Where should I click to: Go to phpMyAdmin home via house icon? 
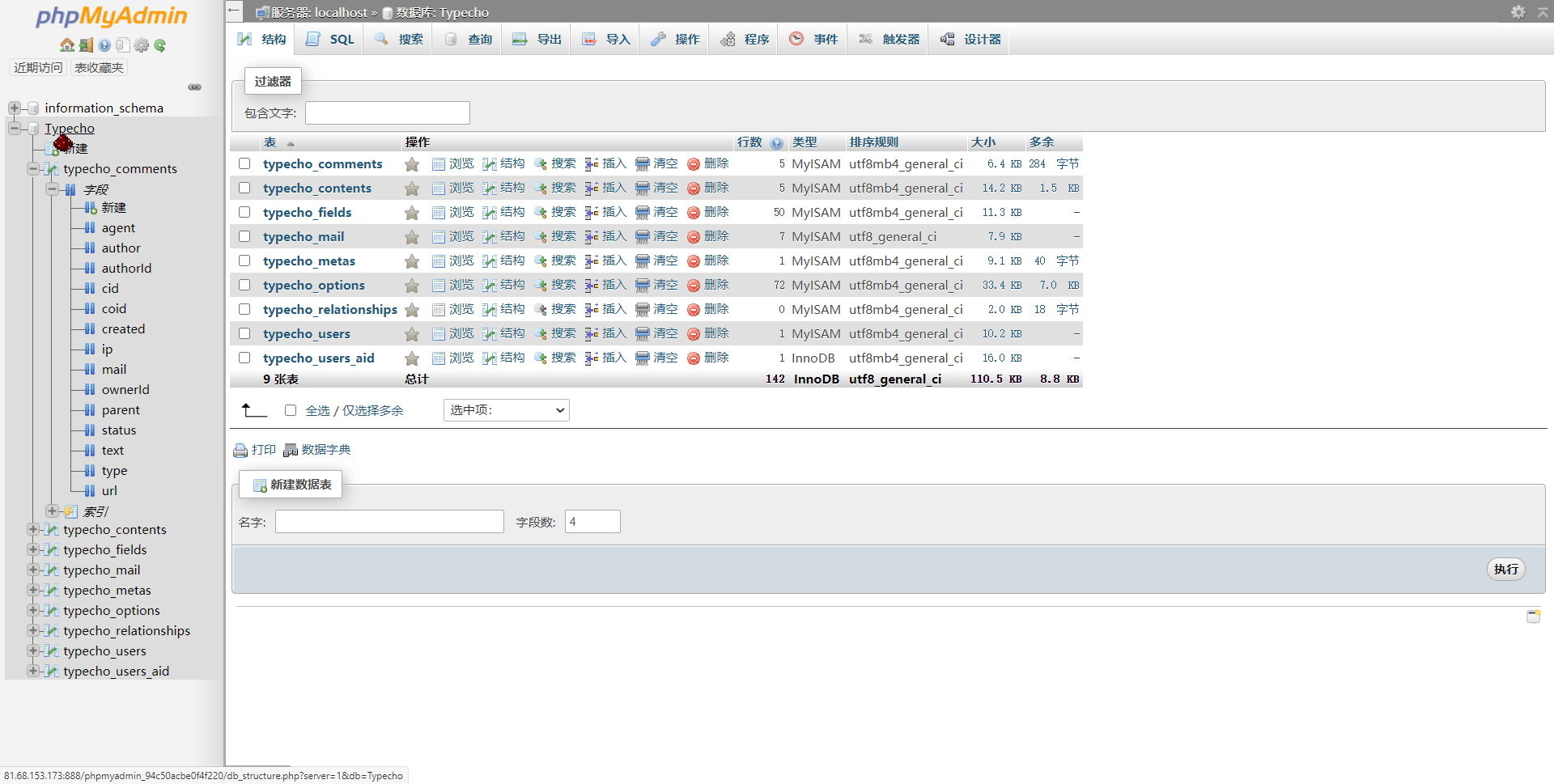pyautogui.click(x=67, y=45)
